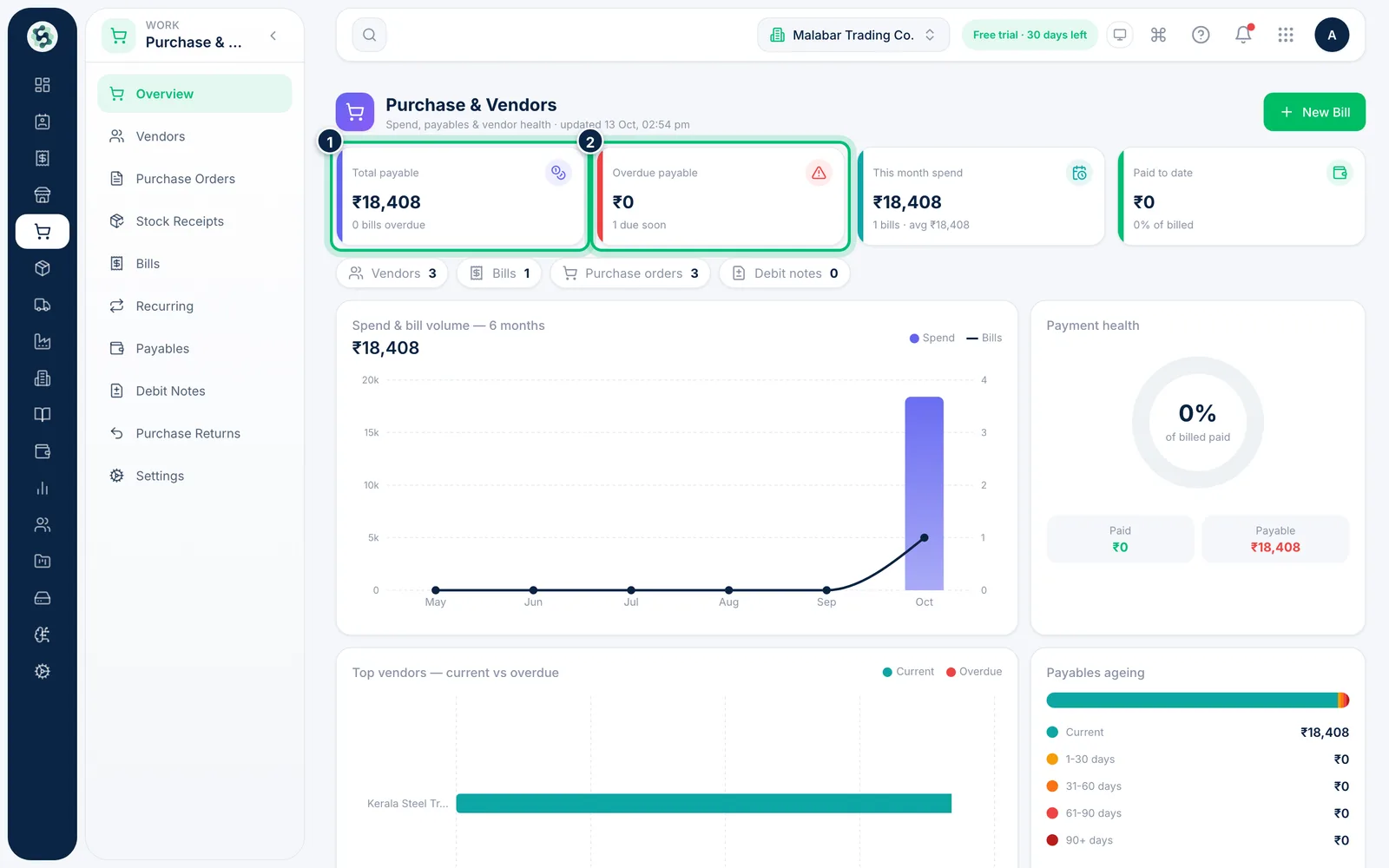The width and height of the screenshot is (1389, 868).
Task: Open the storefront icon in left rail
Action: pos(42,194)
